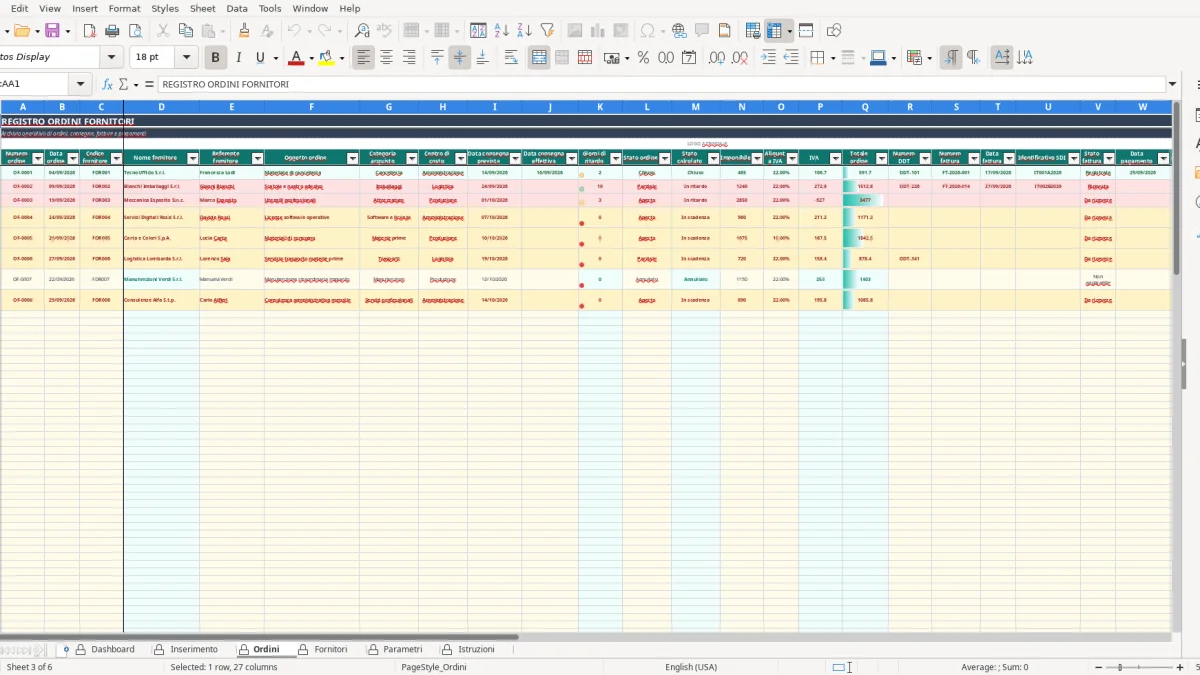The height and width of the screenshot is (675, 1200).
Task: Open Stato ordine filter dropdown
Action: 663,158
